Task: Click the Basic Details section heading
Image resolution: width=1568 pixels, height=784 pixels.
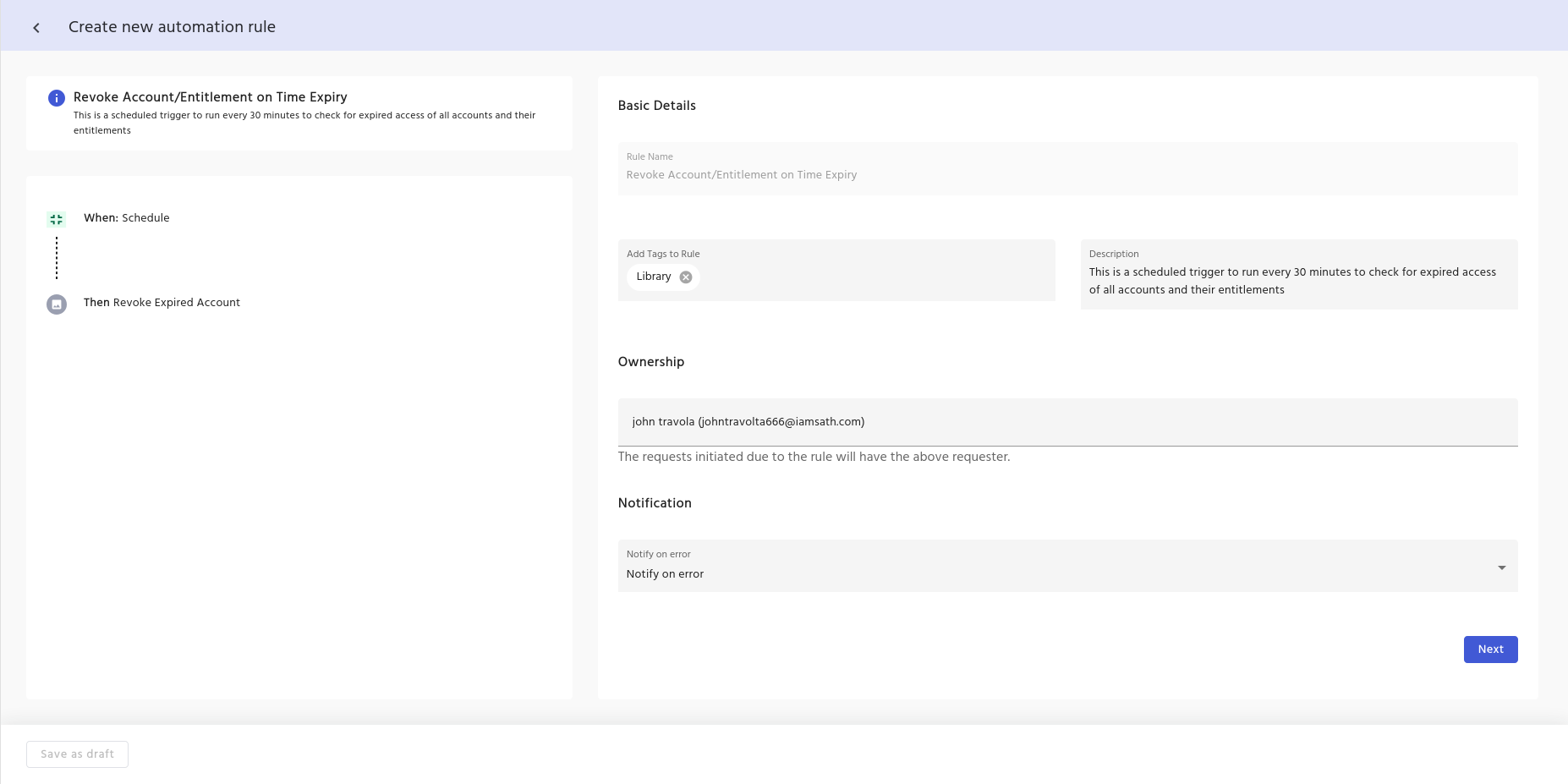Action: (x=656, y=106)
